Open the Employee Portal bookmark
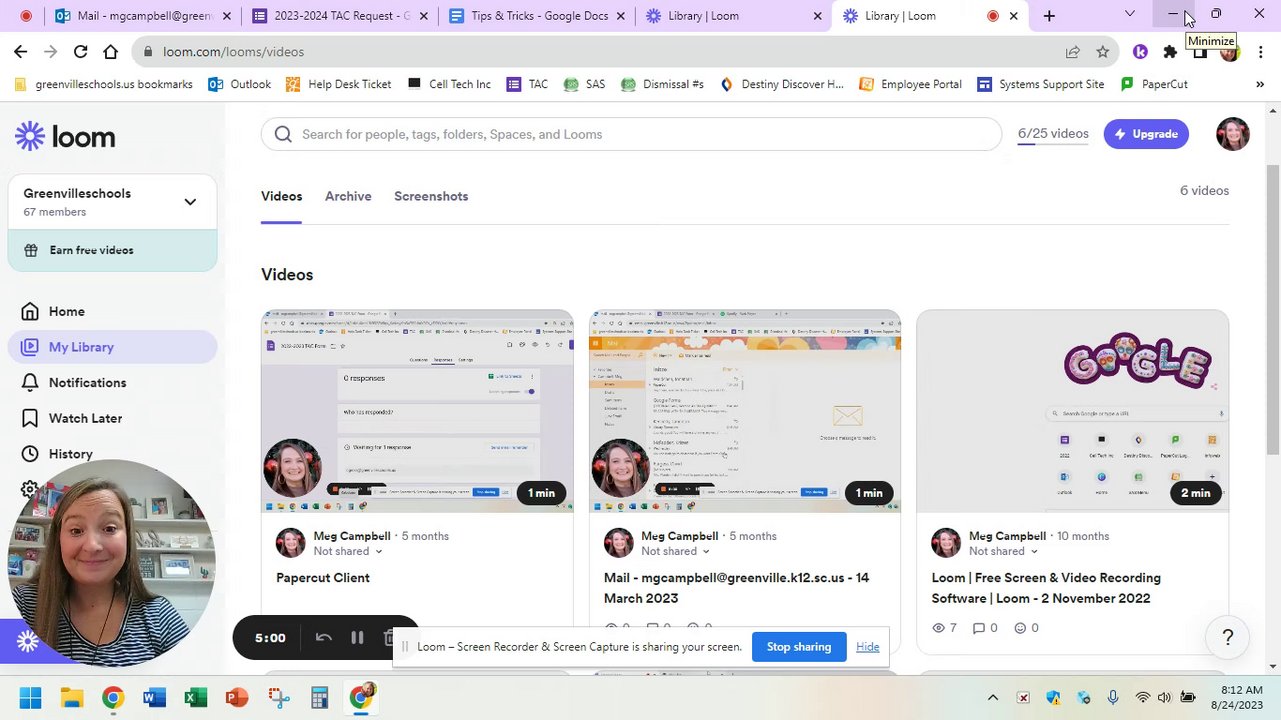 [910, 85]
